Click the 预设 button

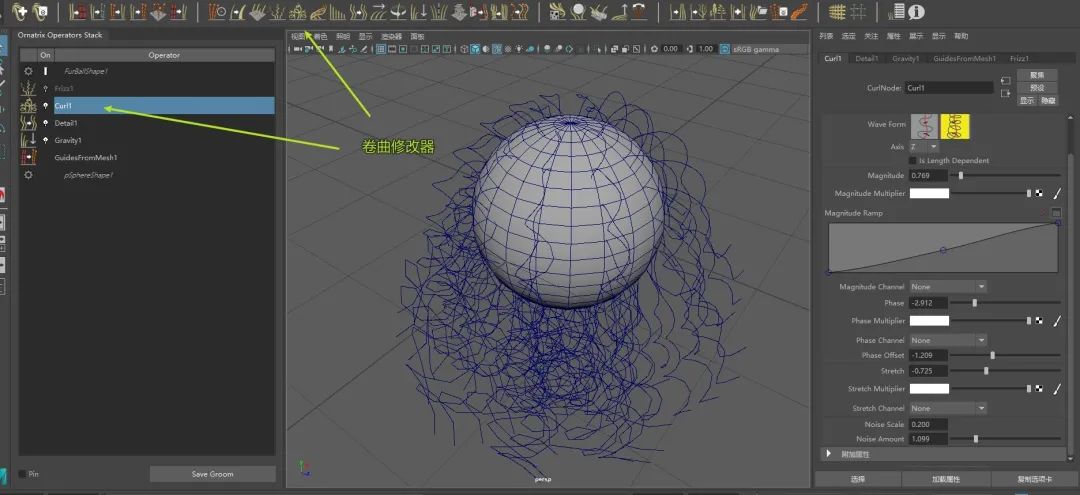click(x=1037, y=87)
